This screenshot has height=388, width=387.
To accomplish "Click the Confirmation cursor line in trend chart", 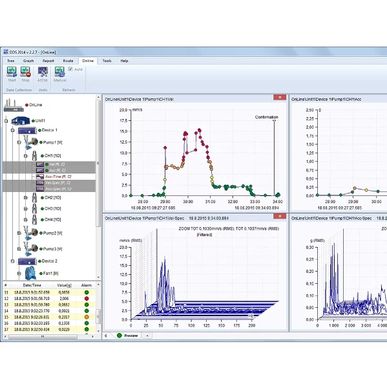I will [x=274, y=157].
